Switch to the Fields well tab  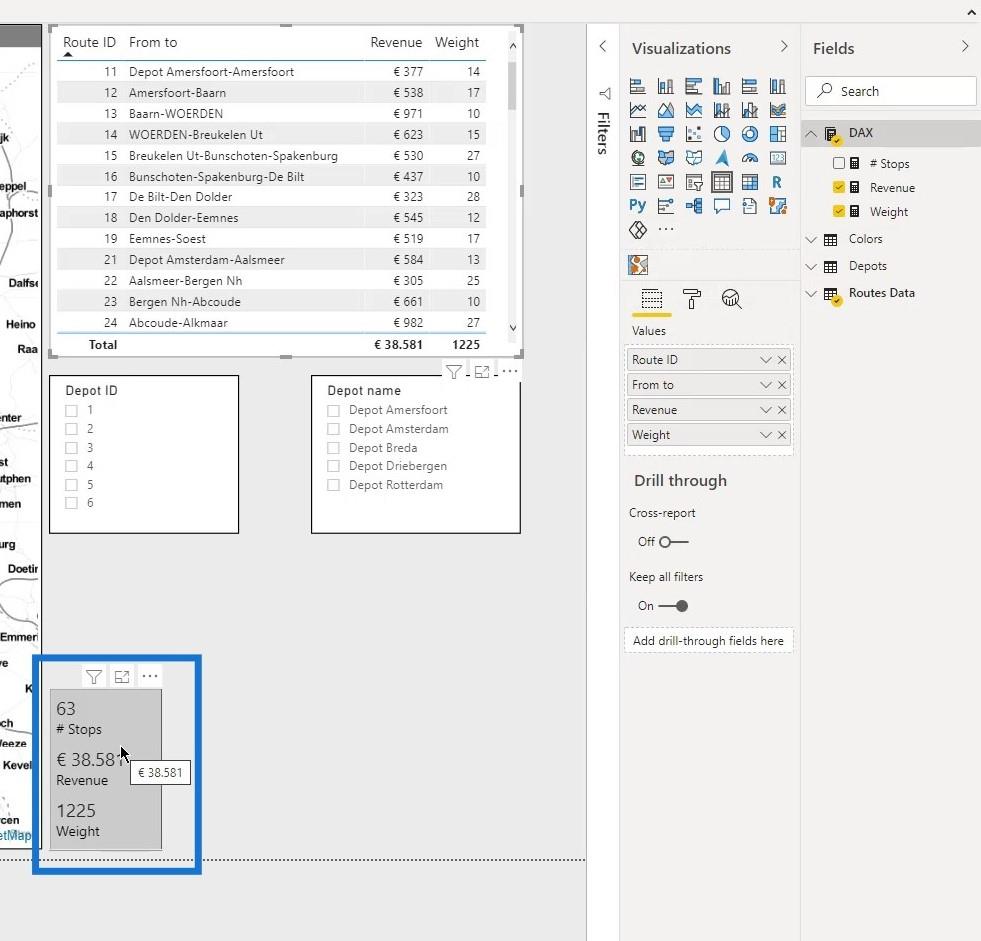(x=651, y=299)
